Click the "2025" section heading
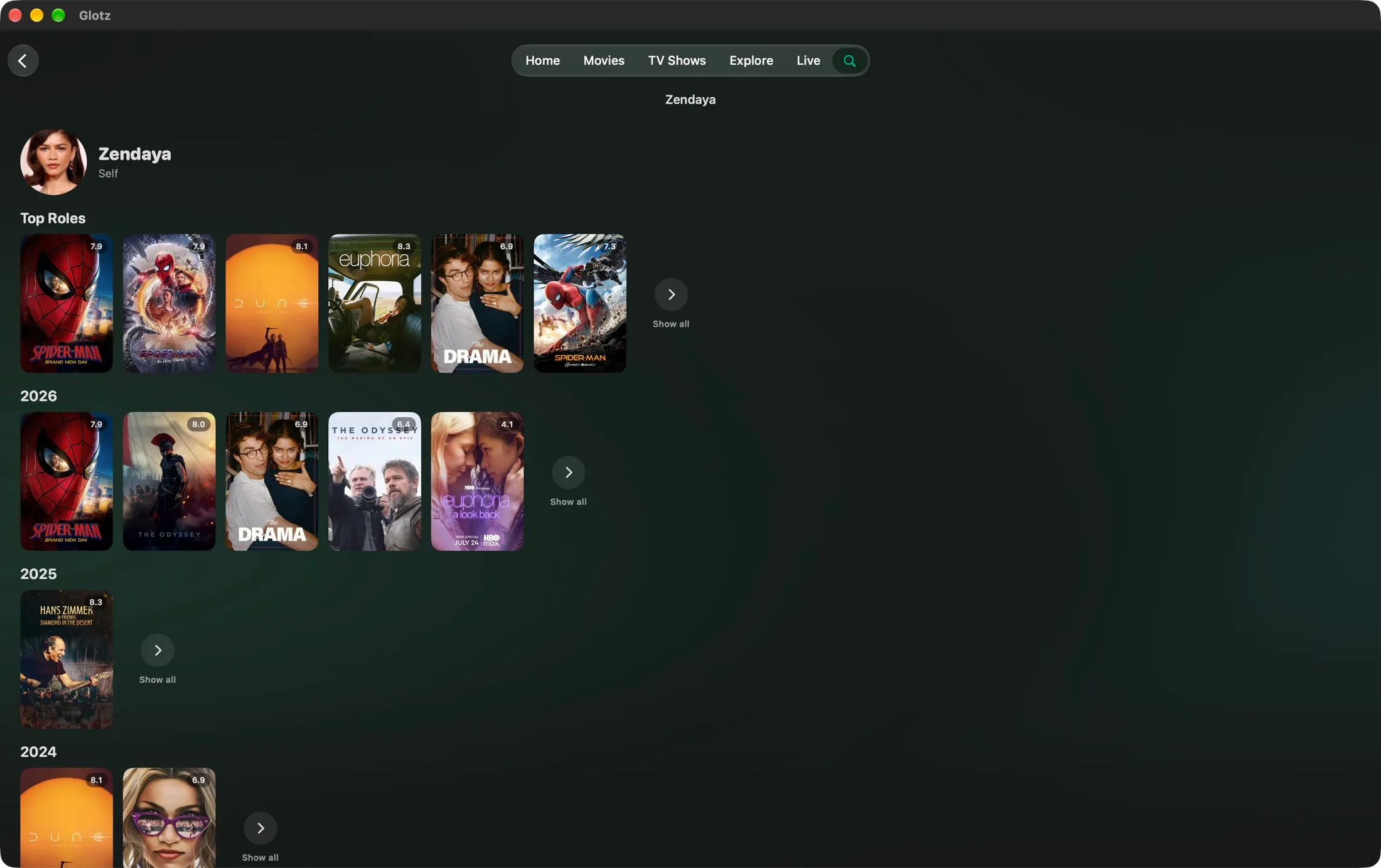This screenshot has height=868, width=1381. pos(38,574)
